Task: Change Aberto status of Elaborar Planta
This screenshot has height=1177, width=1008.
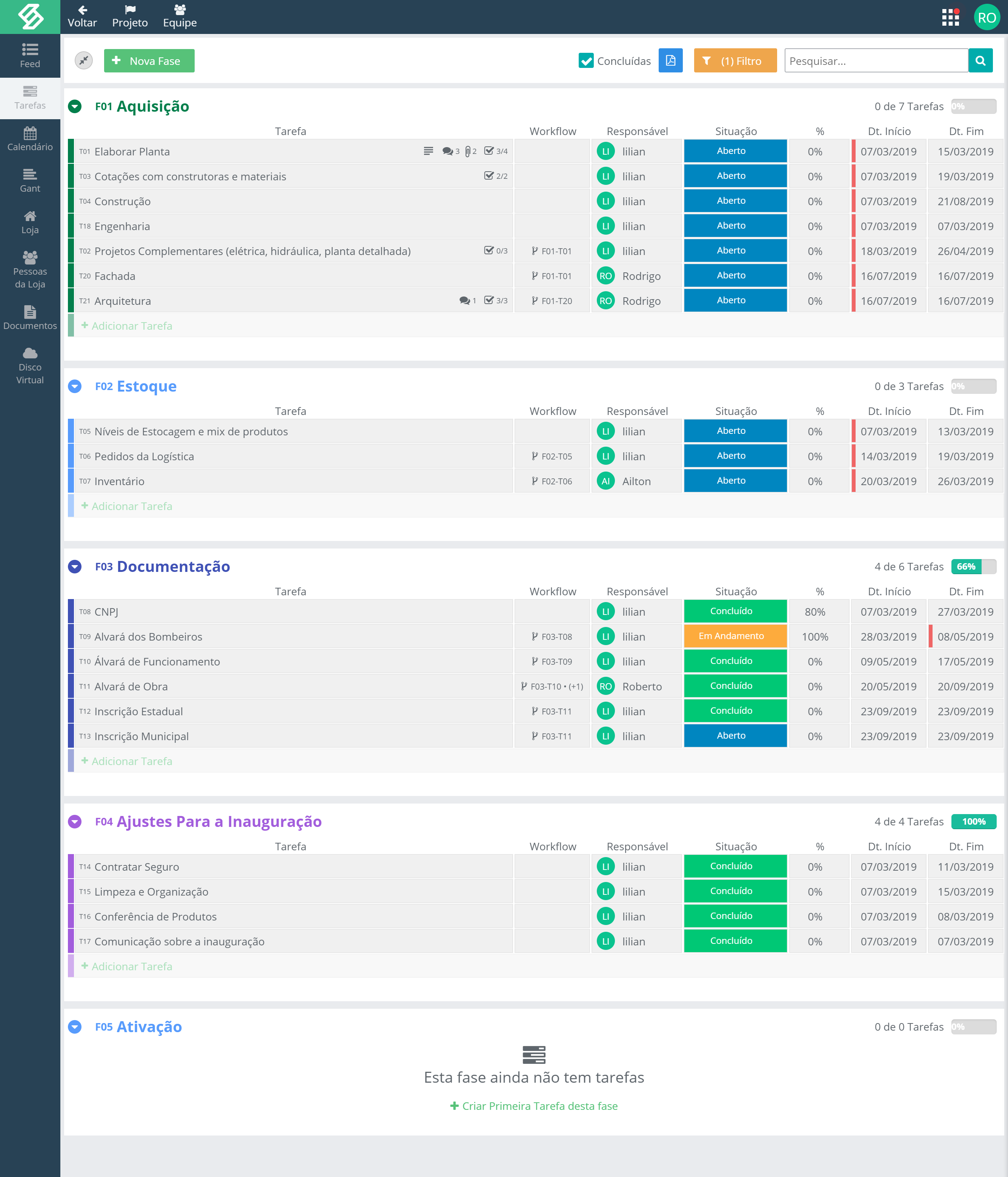Action: 735,151
